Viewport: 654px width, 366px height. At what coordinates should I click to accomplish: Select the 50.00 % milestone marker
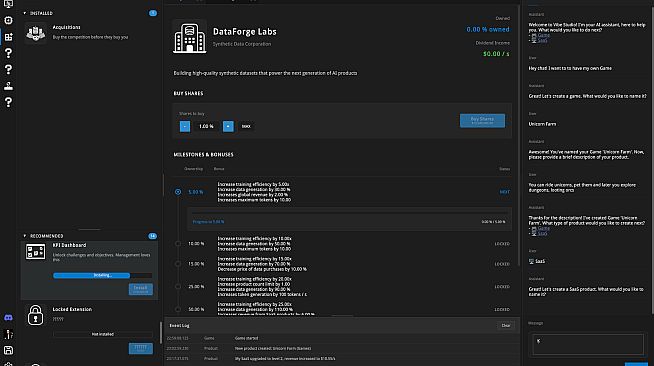click(178, 309)
